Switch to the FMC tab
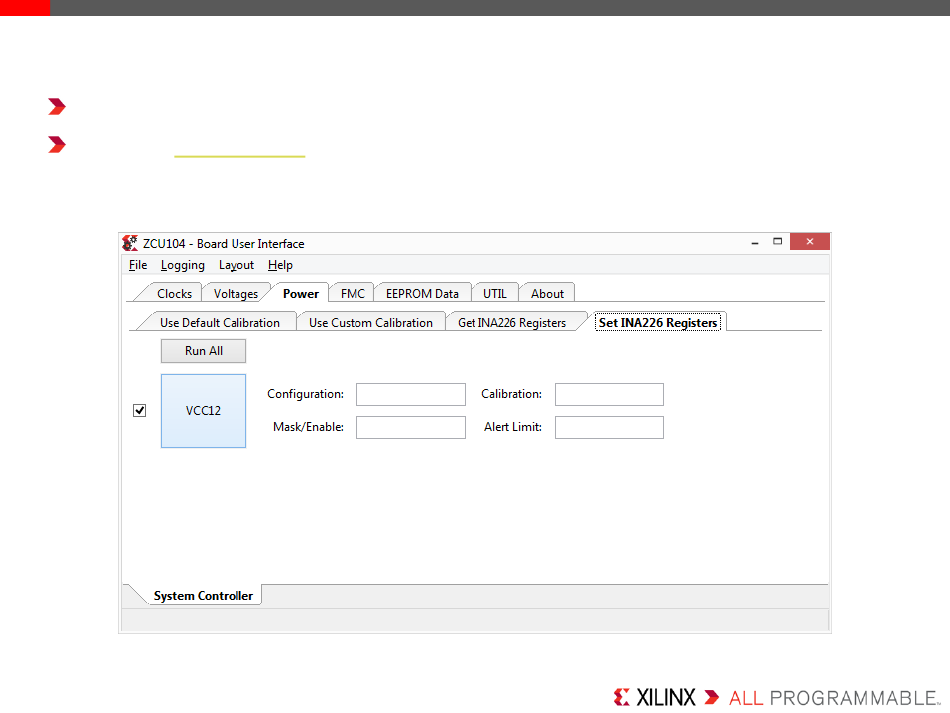This screenshot has width=950, height=713. [353, 293]
